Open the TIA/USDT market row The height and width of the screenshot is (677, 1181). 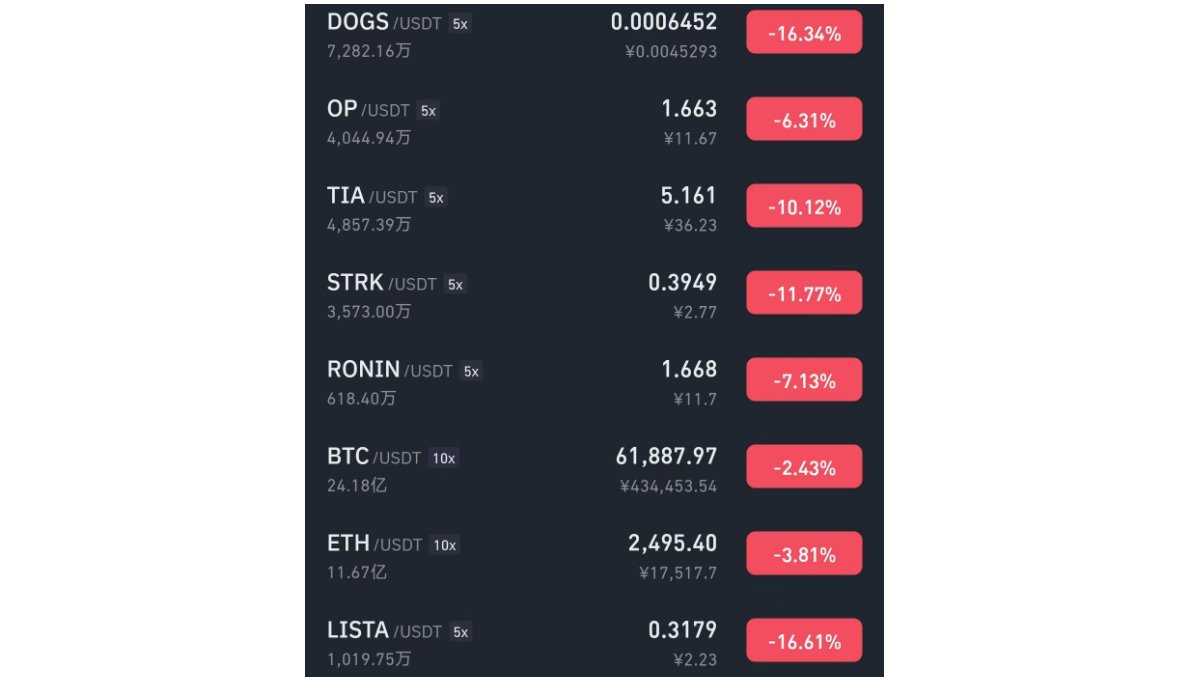pos(594,208)
